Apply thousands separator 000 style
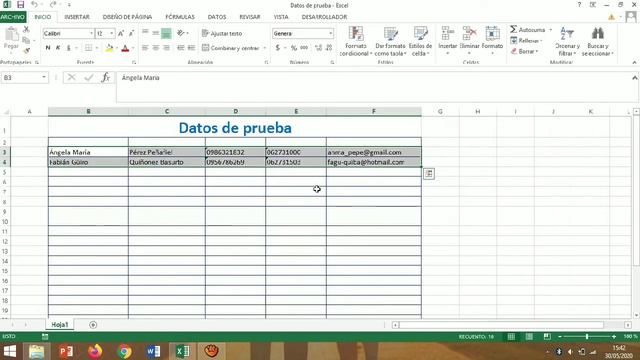 click(304, 48)
